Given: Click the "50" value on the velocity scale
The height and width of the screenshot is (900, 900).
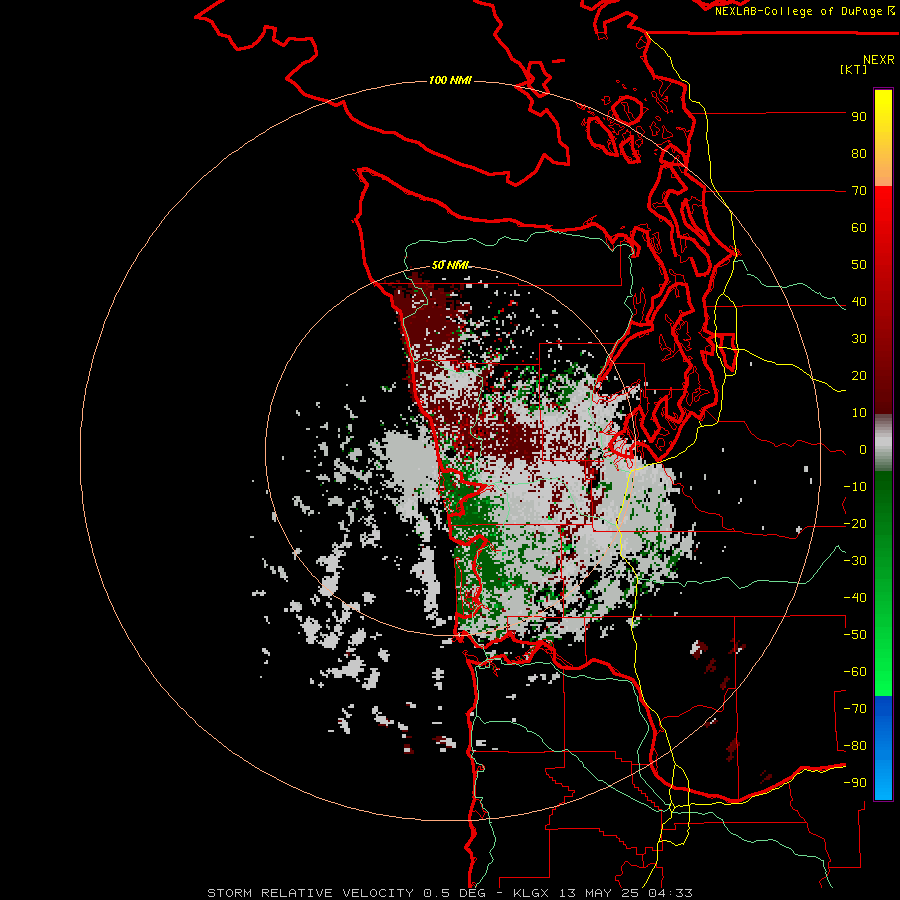Looking at the screenshot, I should click(x=859, y=265).
